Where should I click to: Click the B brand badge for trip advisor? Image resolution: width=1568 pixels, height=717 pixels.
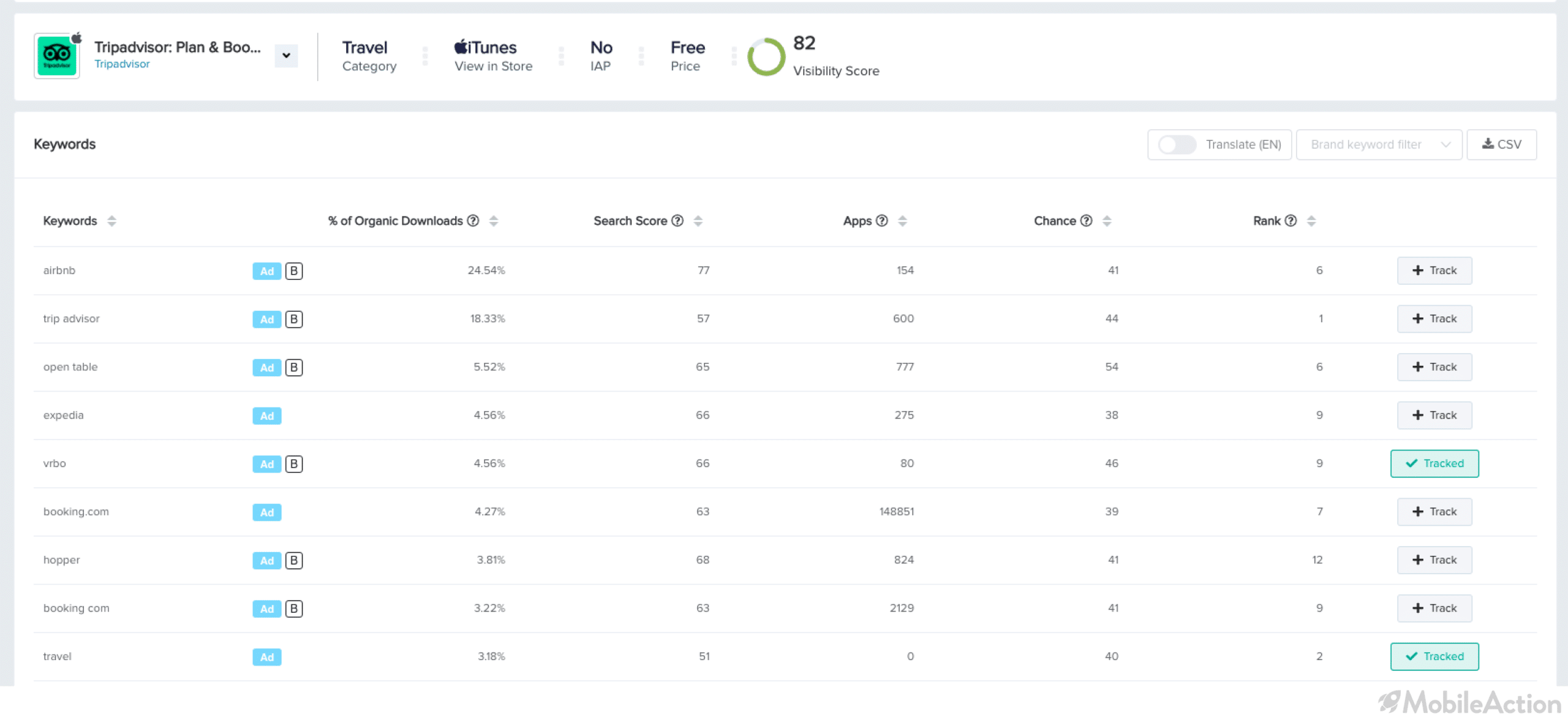[294, 319]
